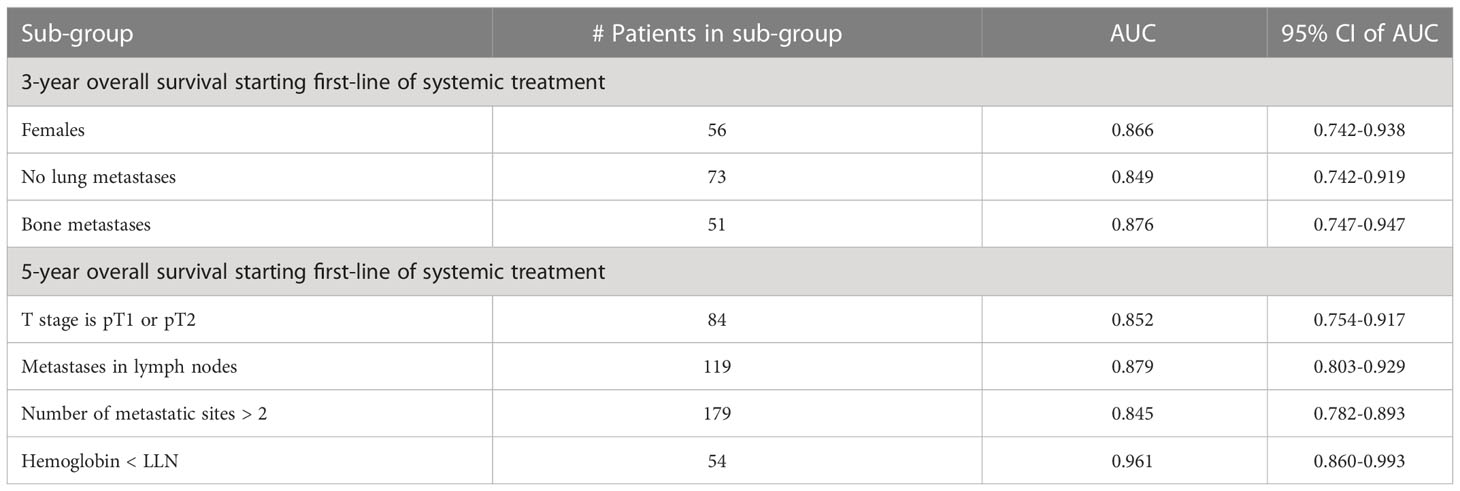
Task: Click the 3-year overall survival section row
Action: click(x=729, y=82)
